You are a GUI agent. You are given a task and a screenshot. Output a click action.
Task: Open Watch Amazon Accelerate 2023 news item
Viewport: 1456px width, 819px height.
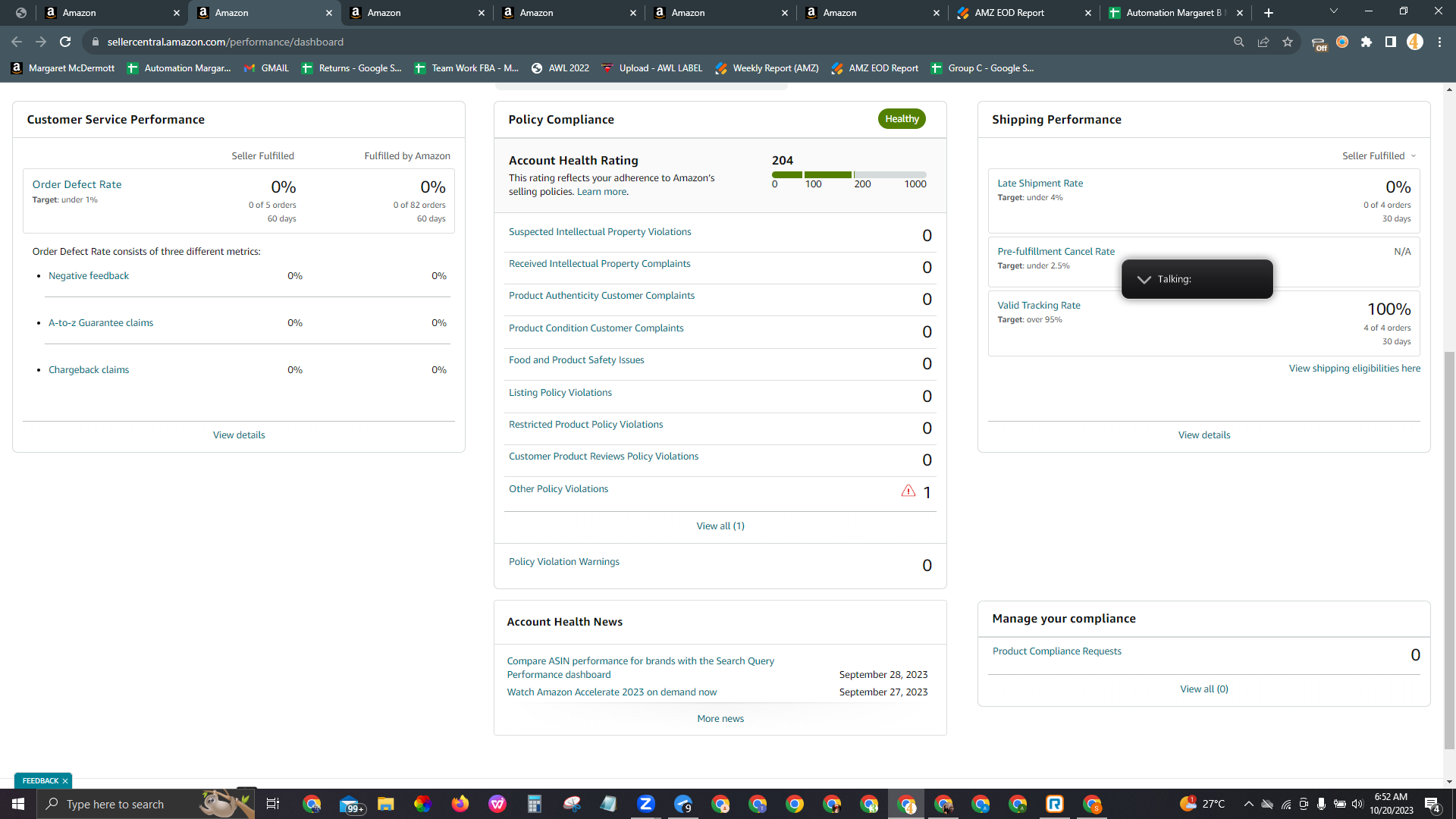tap(611, 692)
